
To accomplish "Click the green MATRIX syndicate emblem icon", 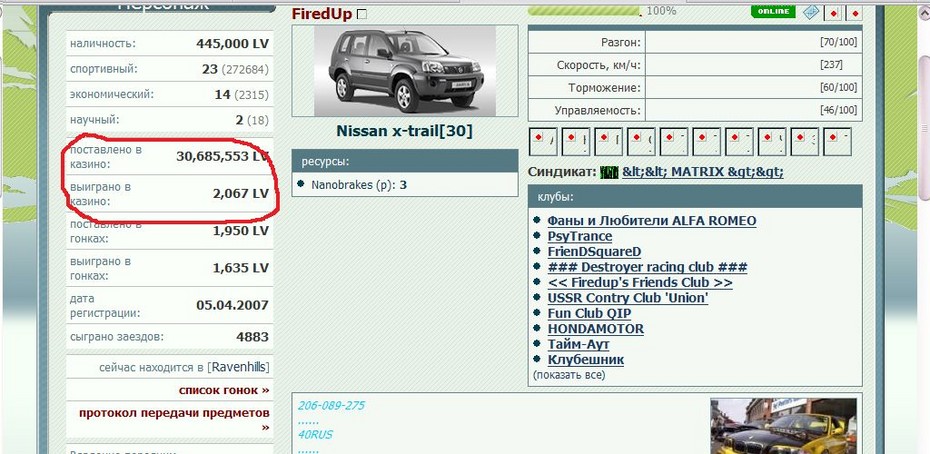I will coord(609,172).
